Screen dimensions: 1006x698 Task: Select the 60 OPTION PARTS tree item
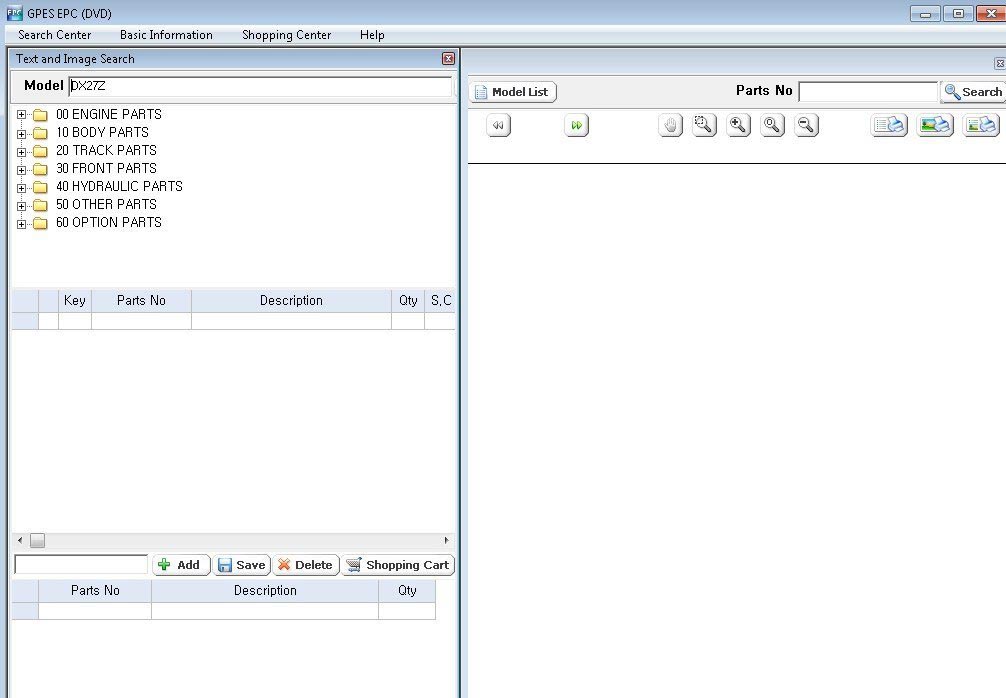pos(108,223)
